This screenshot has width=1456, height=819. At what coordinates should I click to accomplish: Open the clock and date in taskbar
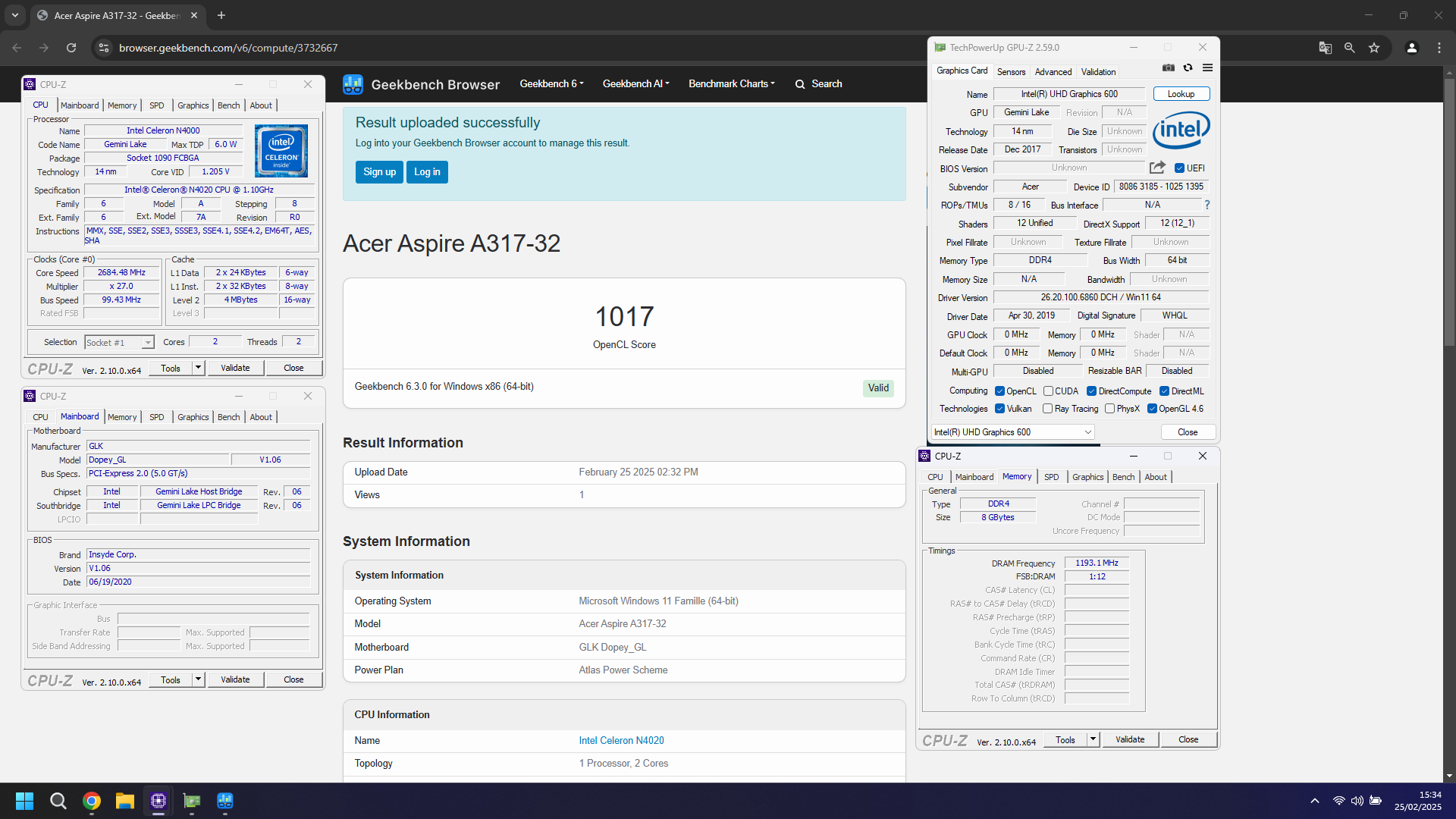coord(1417,801)
